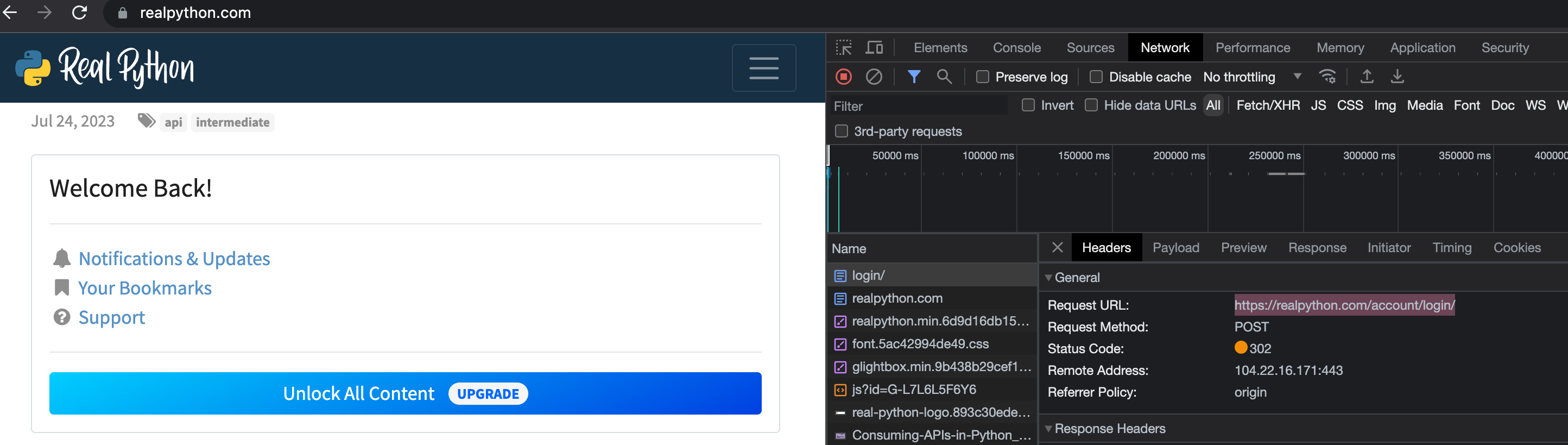Click the Unlock All Content banner
Image resolution: width=1568 pixels, height=445 pixels.
[405, 393]
